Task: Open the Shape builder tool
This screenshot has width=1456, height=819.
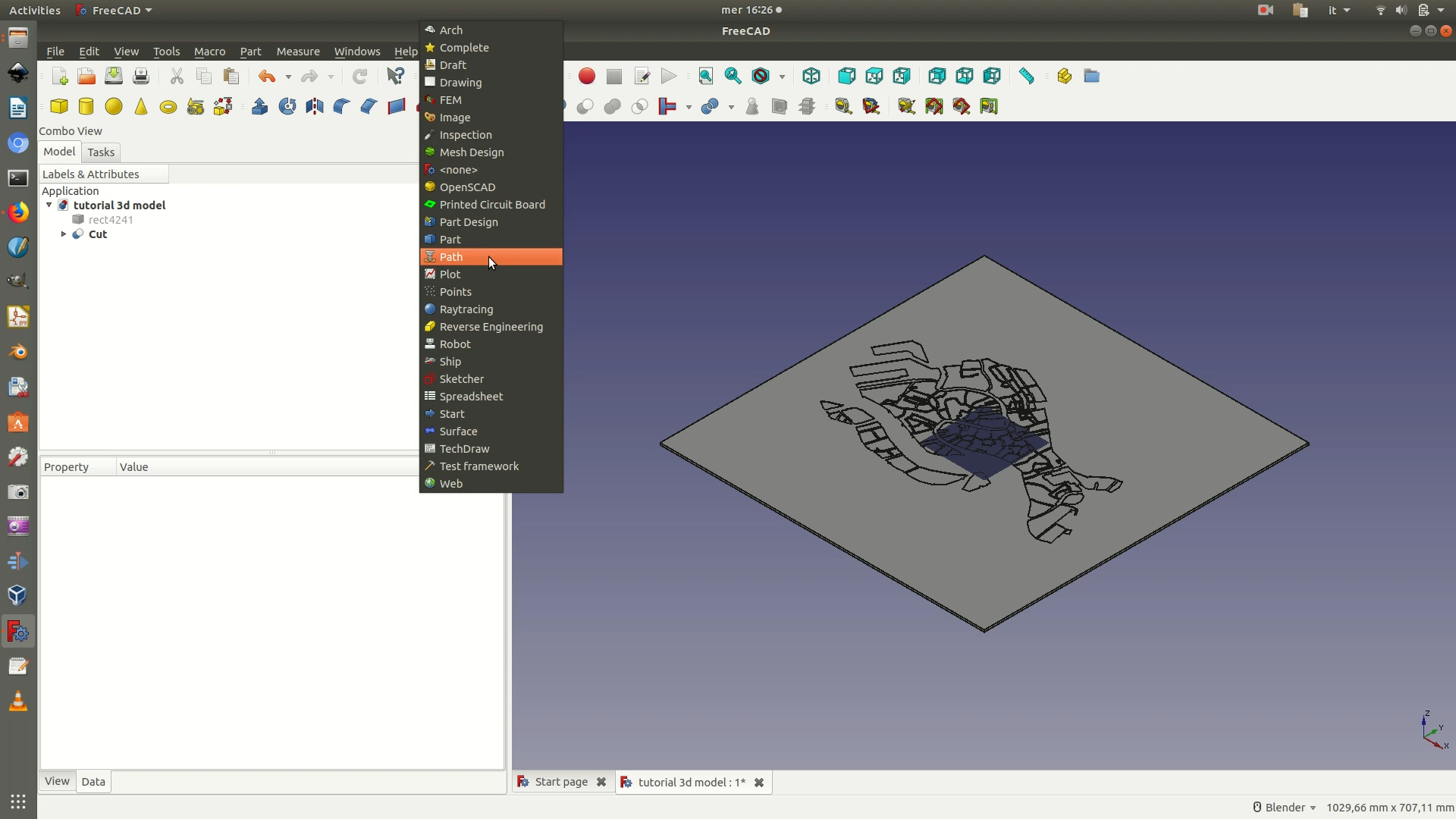Action: coord(223,107)
